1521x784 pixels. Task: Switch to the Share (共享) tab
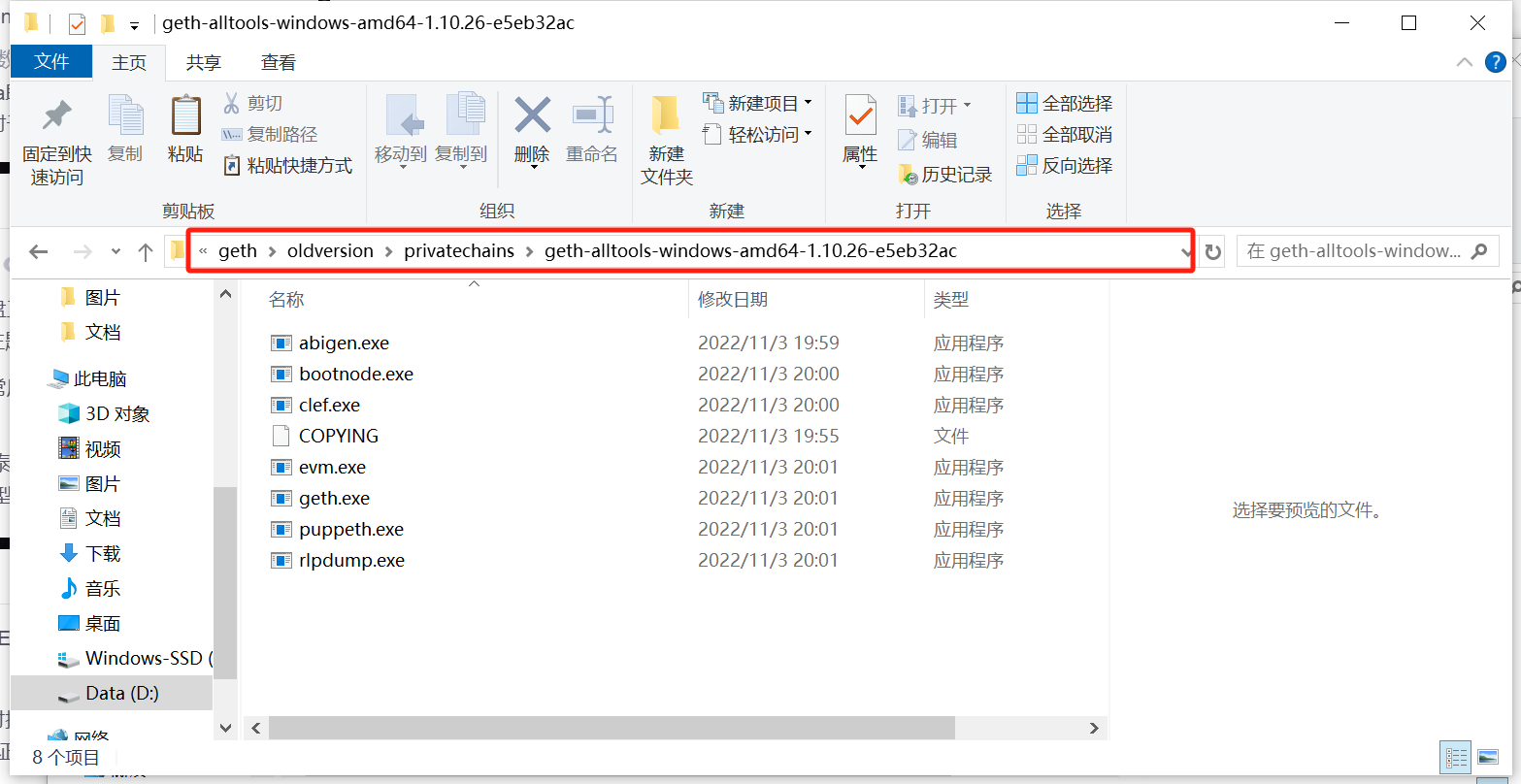203,62
